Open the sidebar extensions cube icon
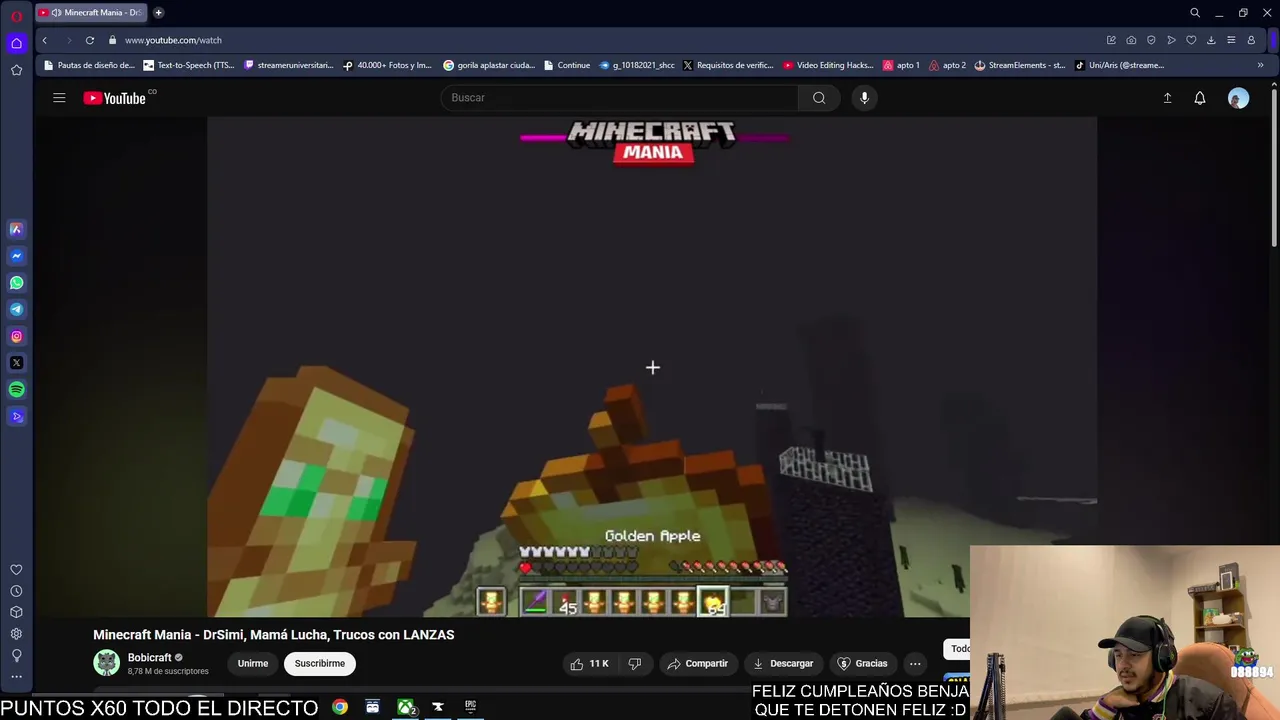Viewport: 1280px width, 720px height. 16,612
